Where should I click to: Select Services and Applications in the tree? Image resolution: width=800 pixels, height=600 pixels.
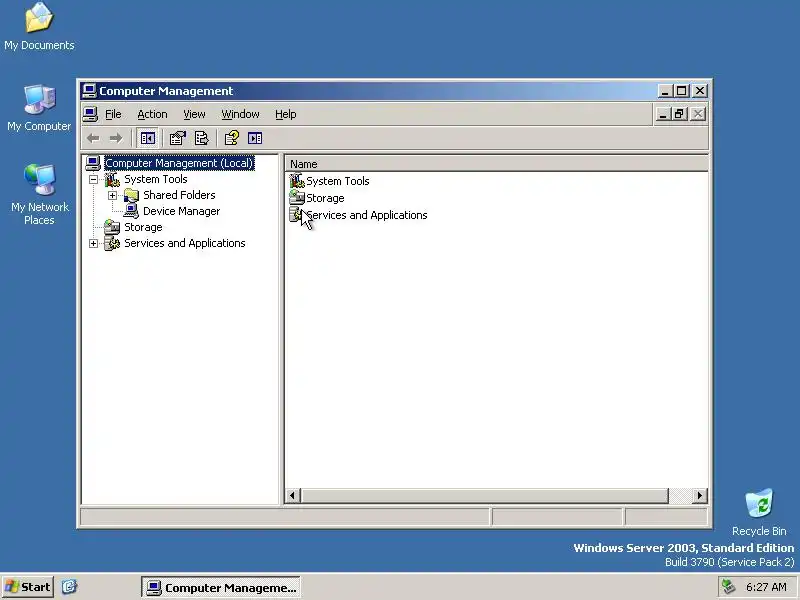185,243
